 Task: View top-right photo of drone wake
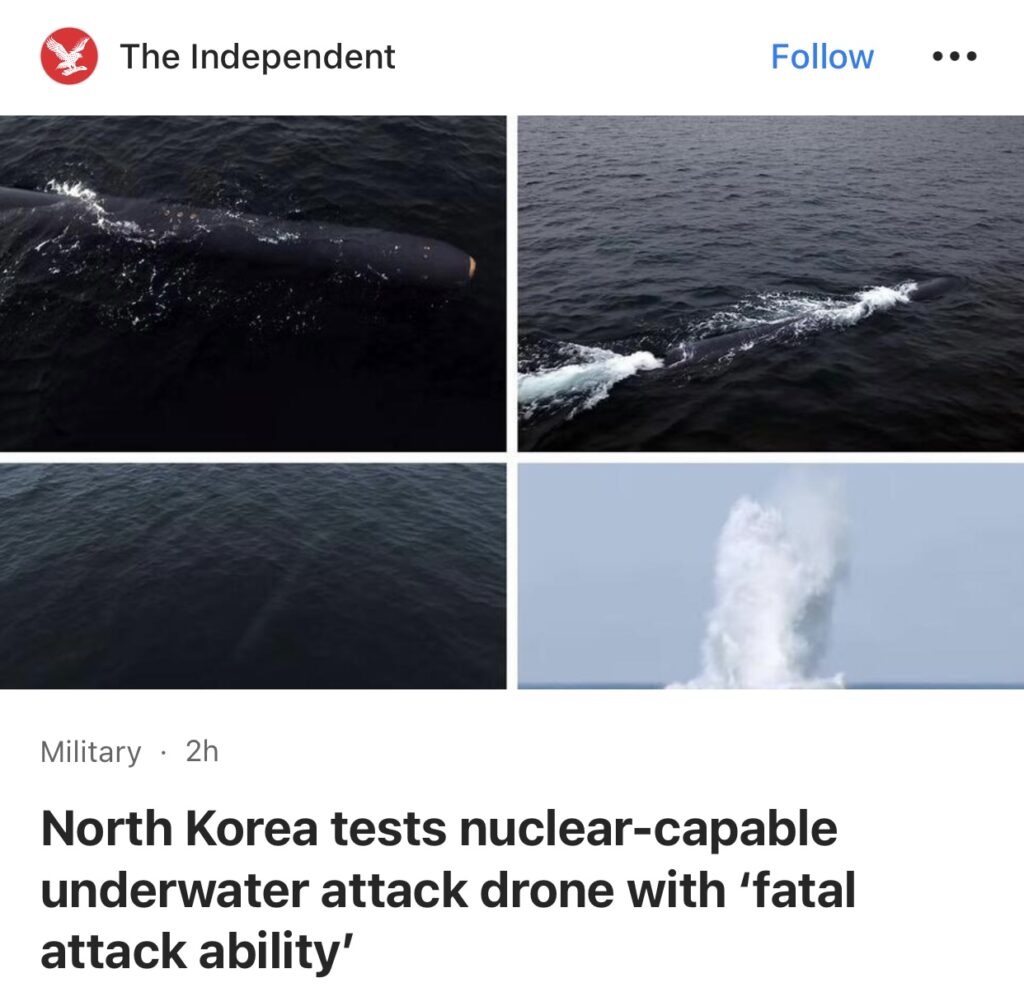pyautogui.click(x=771, y=283)
